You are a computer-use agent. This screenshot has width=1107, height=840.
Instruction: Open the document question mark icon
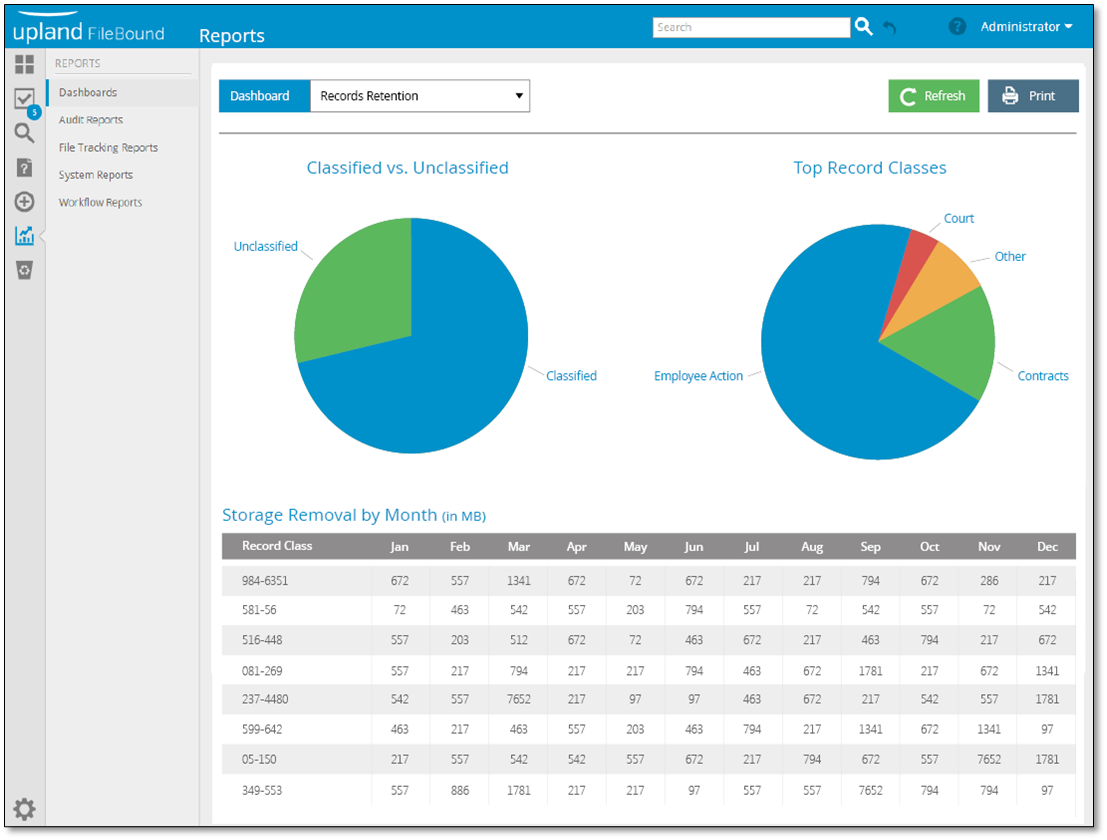(24, 168)
